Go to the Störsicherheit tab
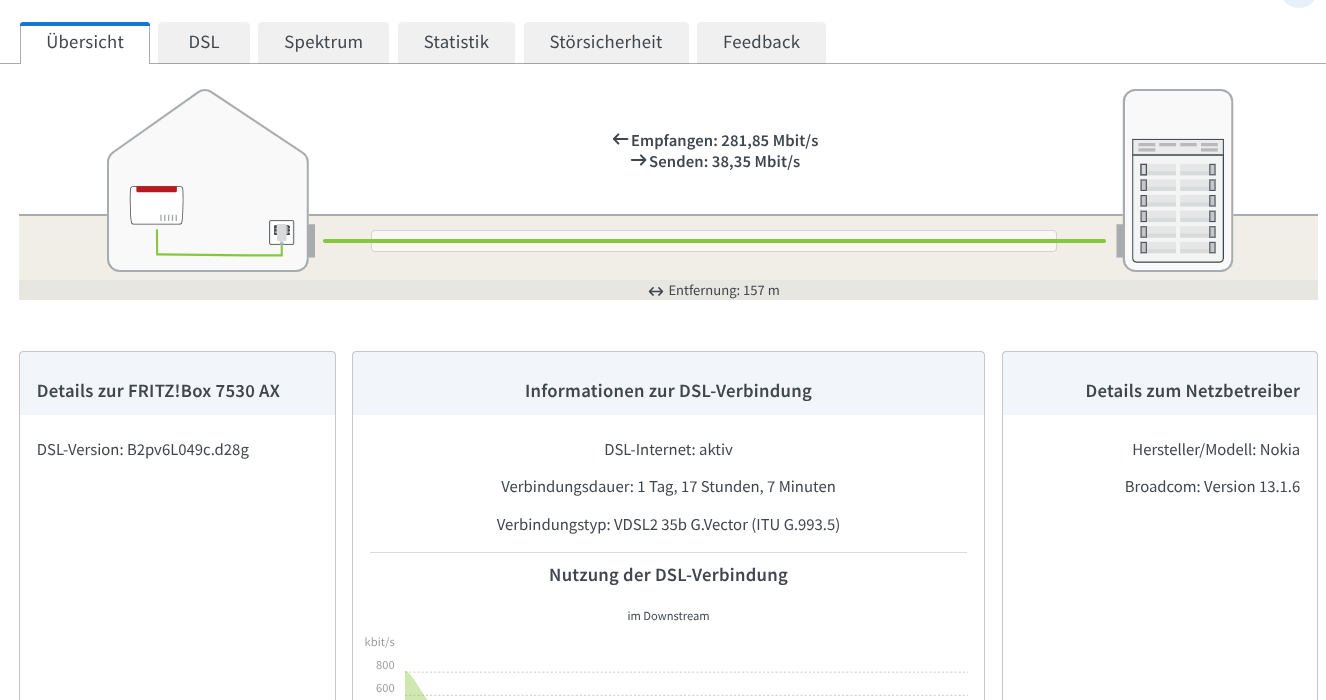1326x700 pixels. (605, 43)
